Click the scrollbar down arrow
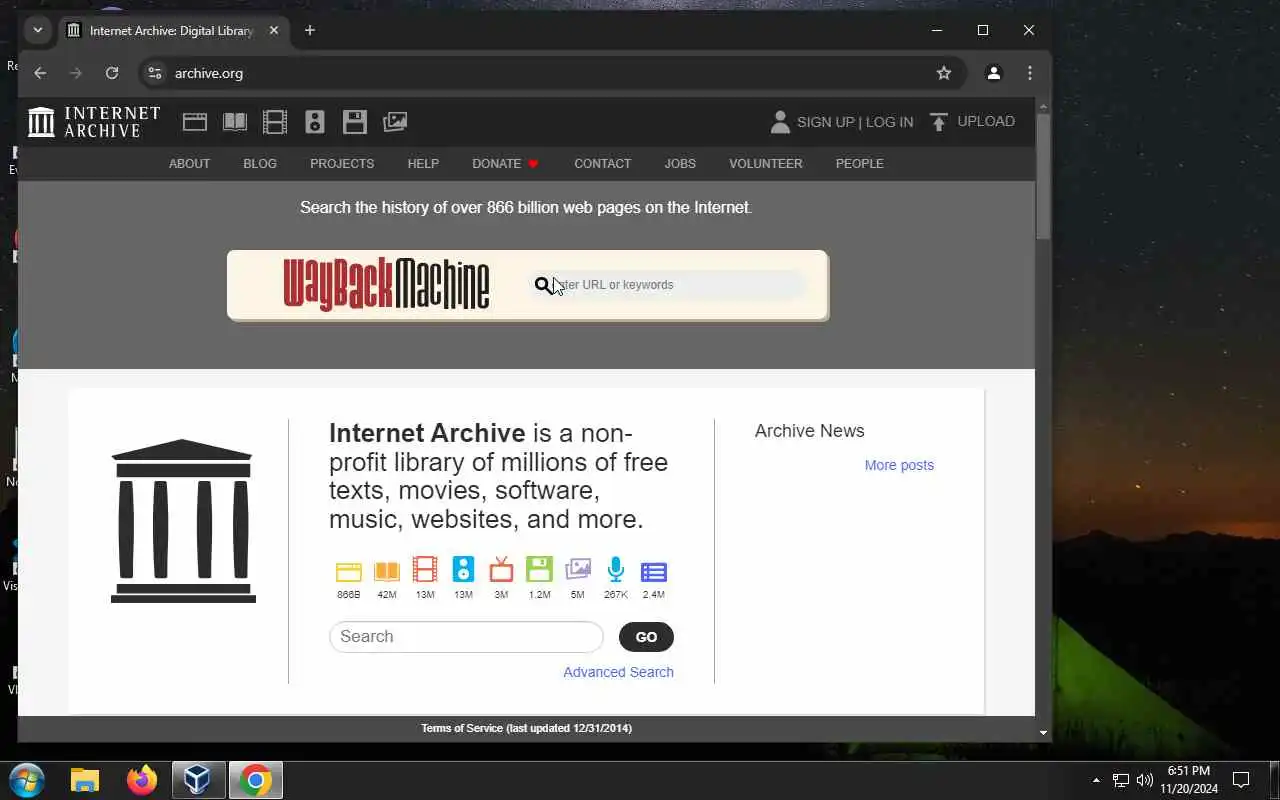Screen dimensions: 1280x800 coord(1043,733)
